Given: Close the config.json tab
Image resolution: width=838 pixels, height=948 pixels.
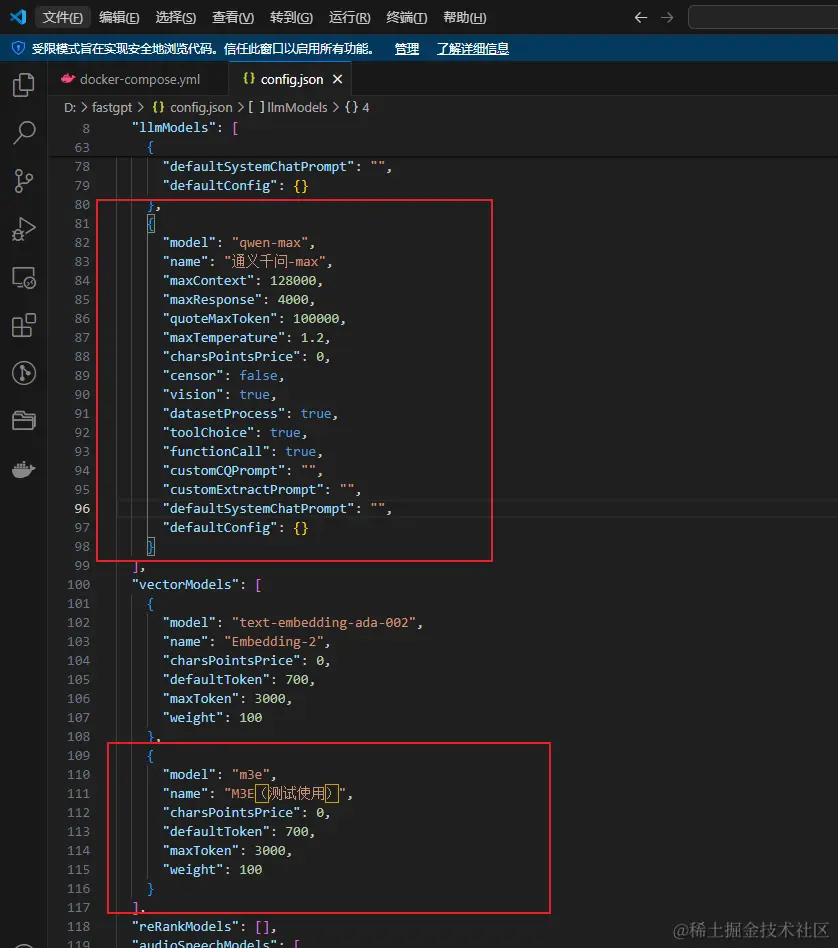Looking at the screenshot, I should (x=337, y=79).
